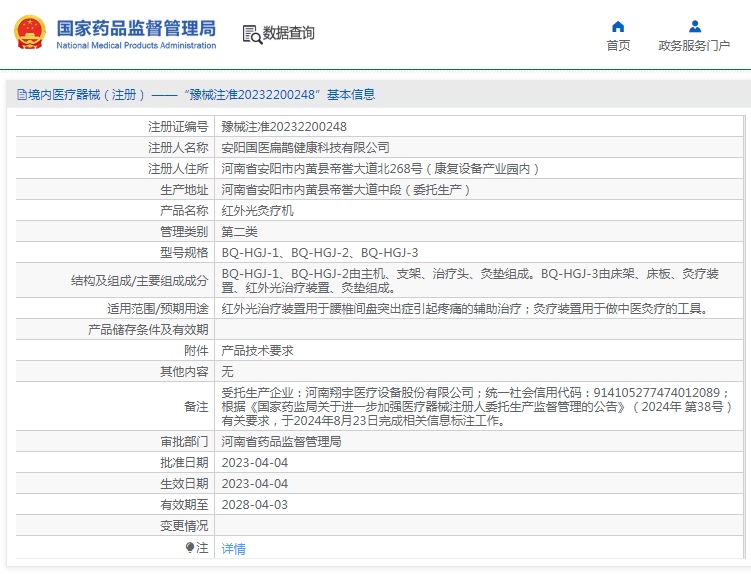Open 政务服务门户 portal link
Screen dimensions: 751x574
point(694,46)
